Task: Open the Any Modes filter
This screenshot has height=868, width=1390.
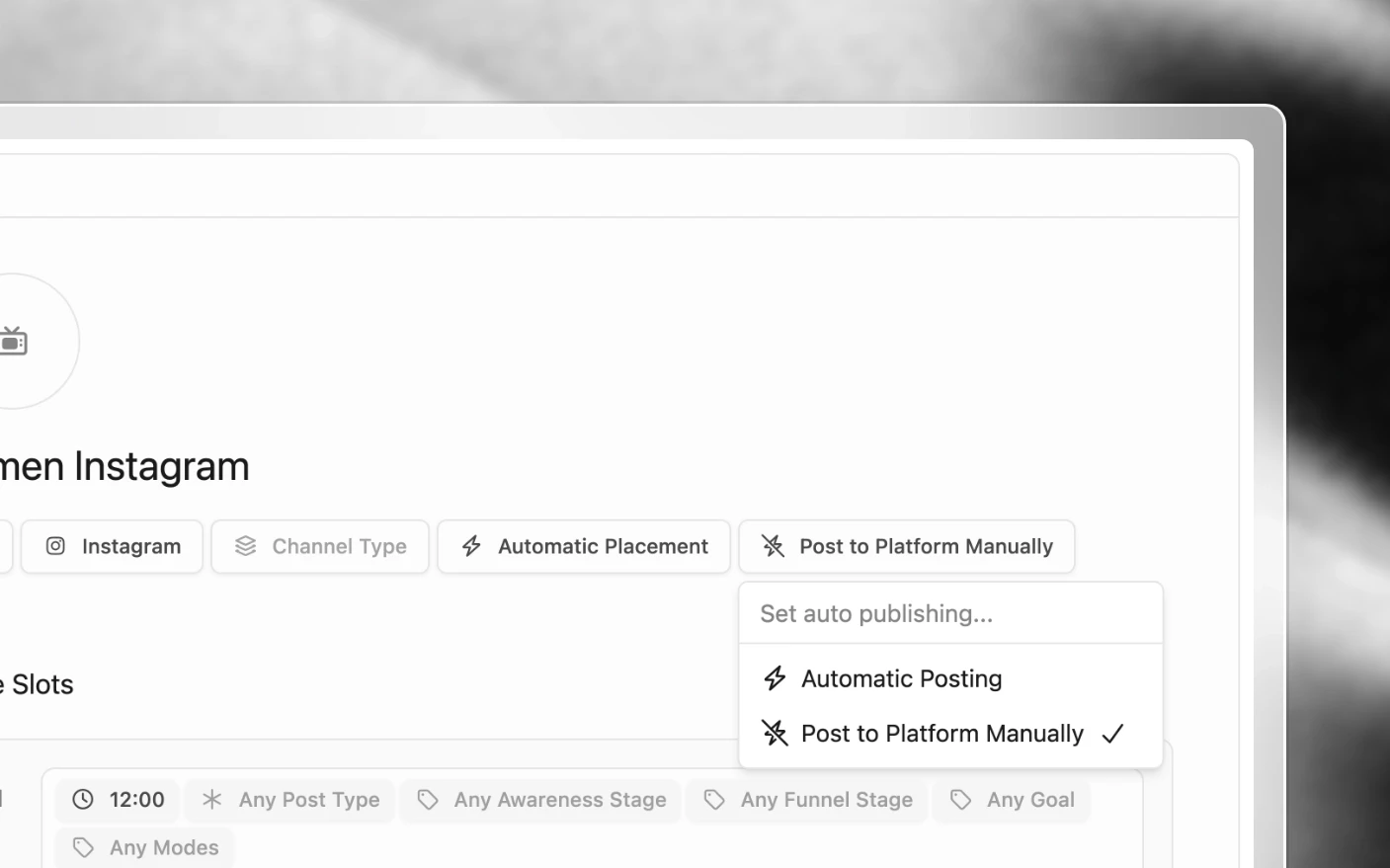Action: [145, 847]
